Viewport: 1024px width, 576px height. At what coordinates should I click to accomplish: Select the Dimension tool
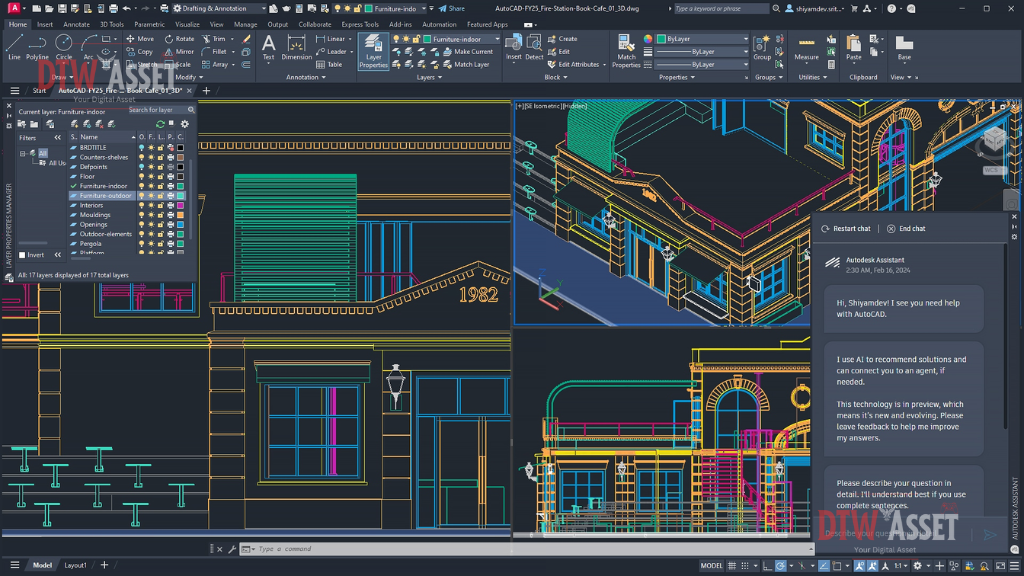tap(296, 48)
